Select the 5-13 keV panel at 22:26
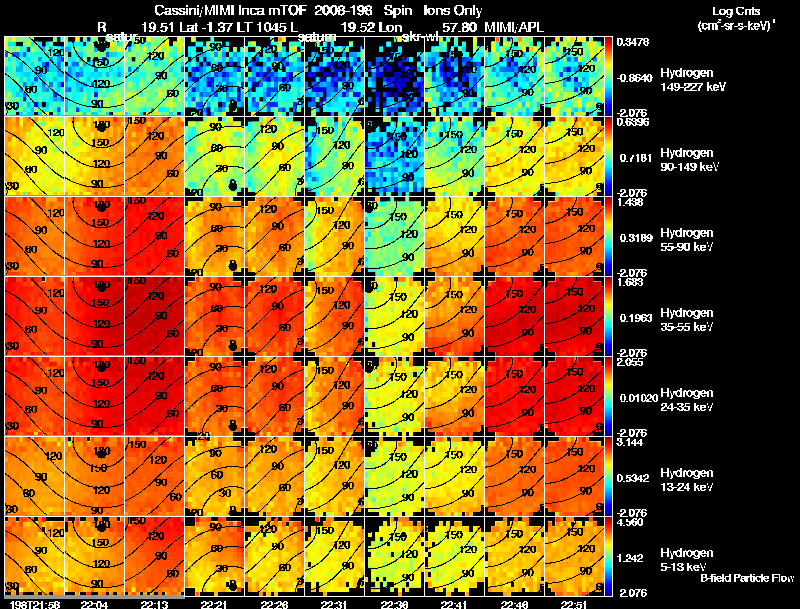 tap(274, 557)
